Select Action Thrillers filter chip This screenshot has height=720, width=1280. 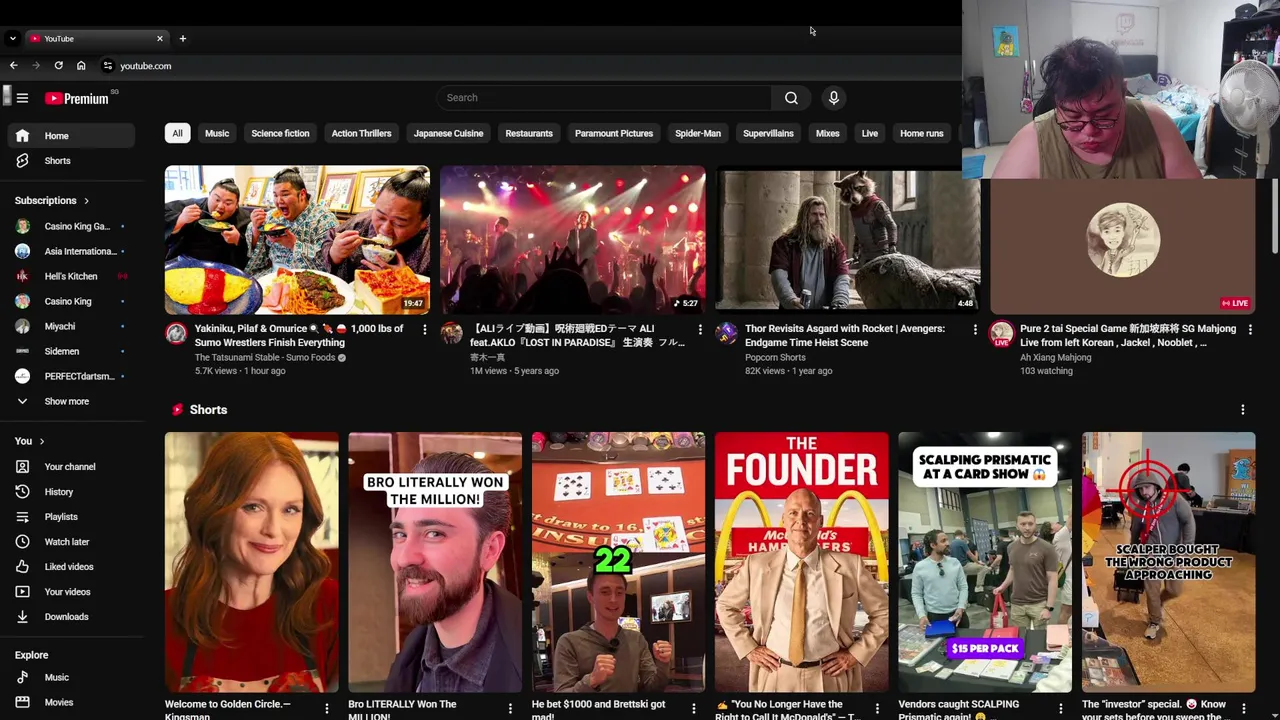361,133
